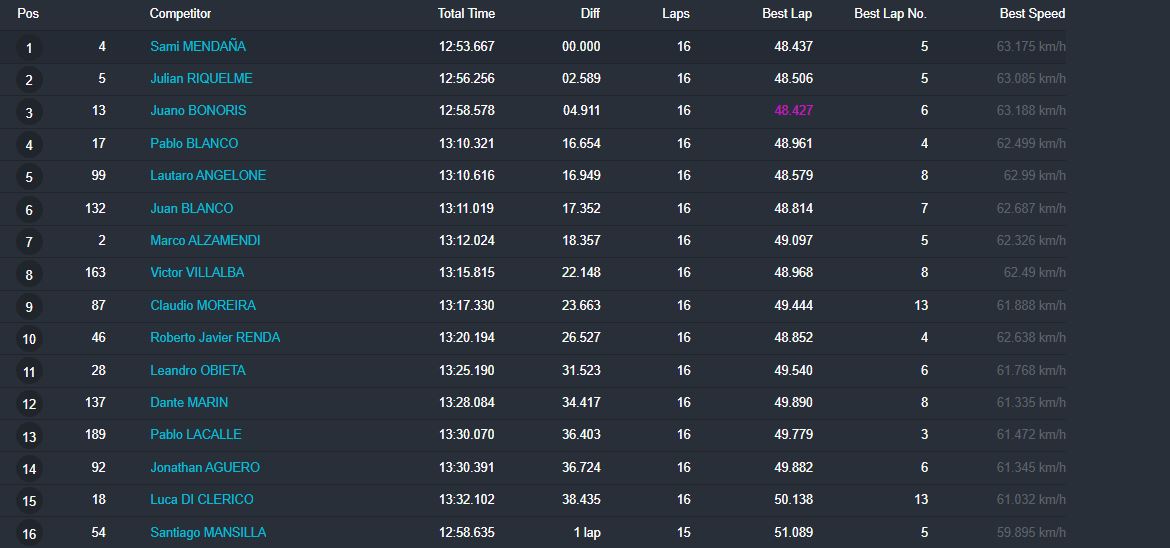Click the Best Lap column header
Viewport: 1170px width, 548px height.
pos(788,14)
